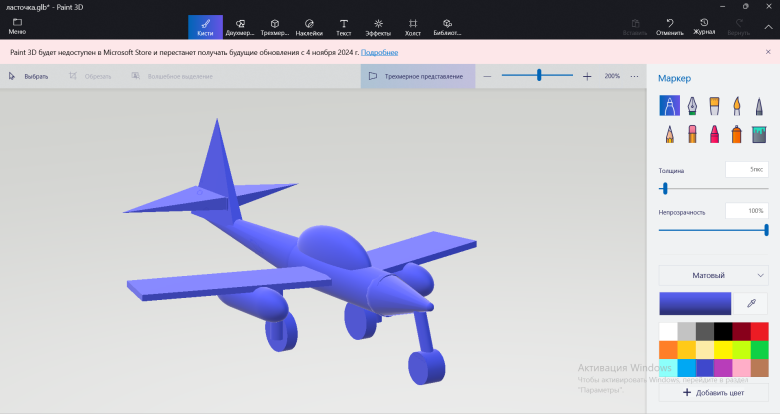
Task: Open the more options ellipsis menu
Action: point(634,76)
